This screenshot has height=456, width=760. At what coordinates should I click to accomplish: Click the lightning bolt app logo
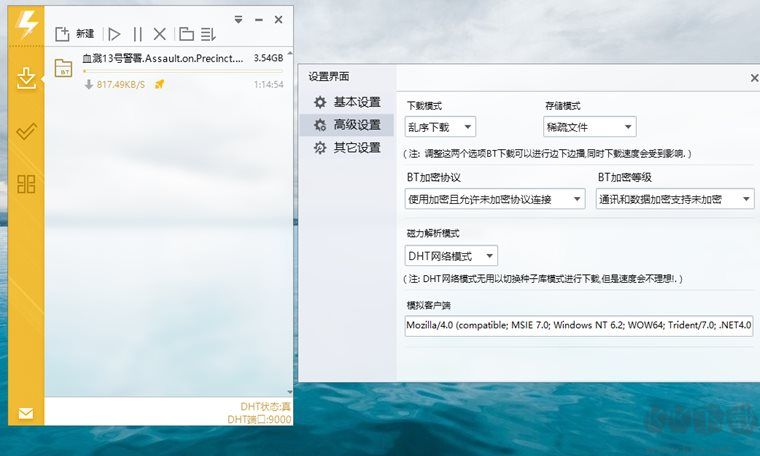click(x=26, y=24)
